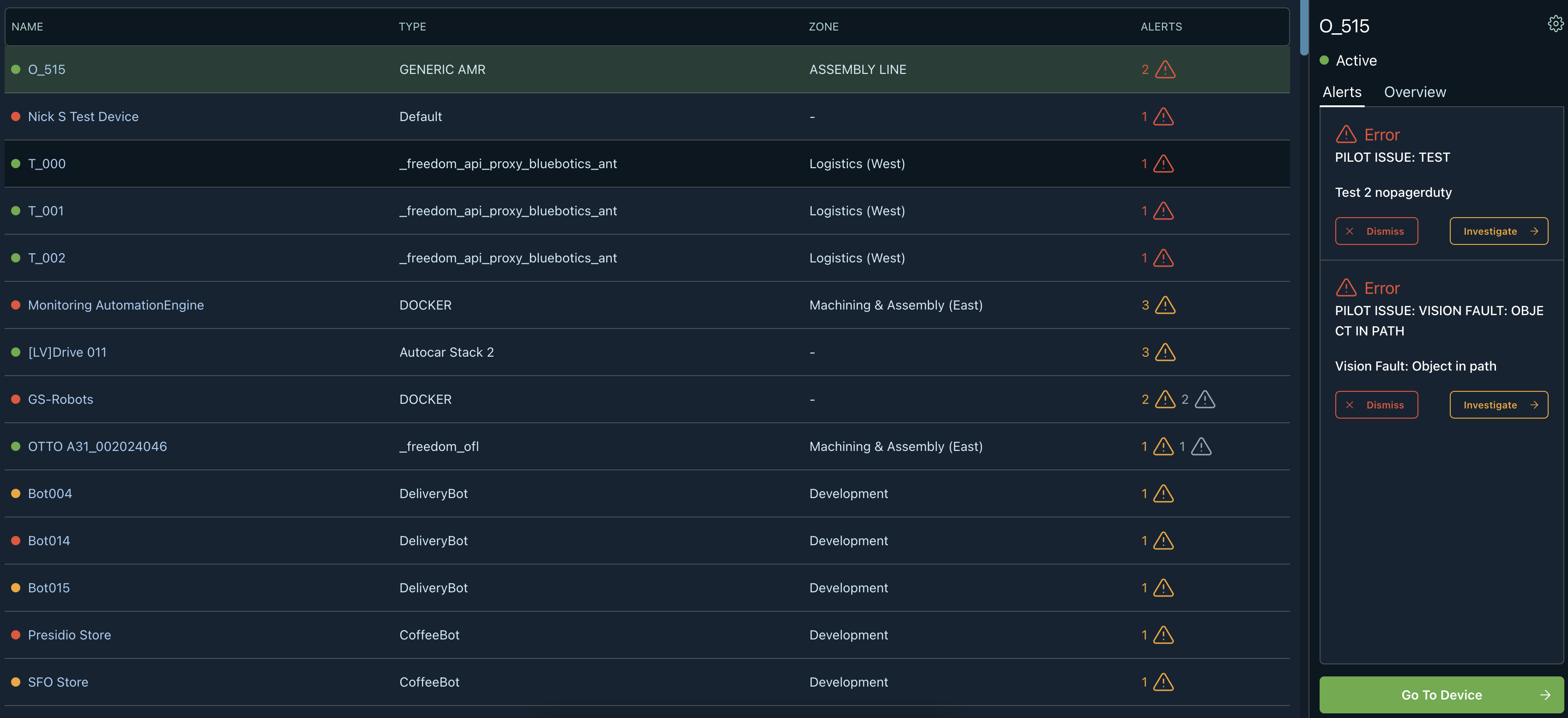The image size is (1568, 718).
Task: Open the T_001 device link
Action: coord(46,211)
